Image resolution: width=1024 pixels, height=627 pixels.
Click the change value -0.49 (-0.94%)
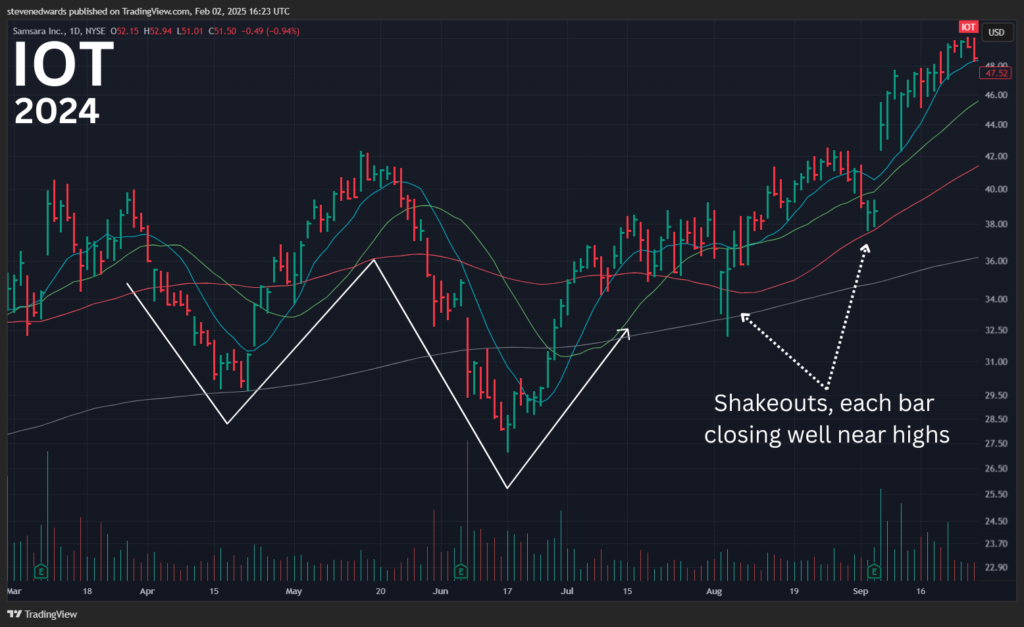click(270, 31)
